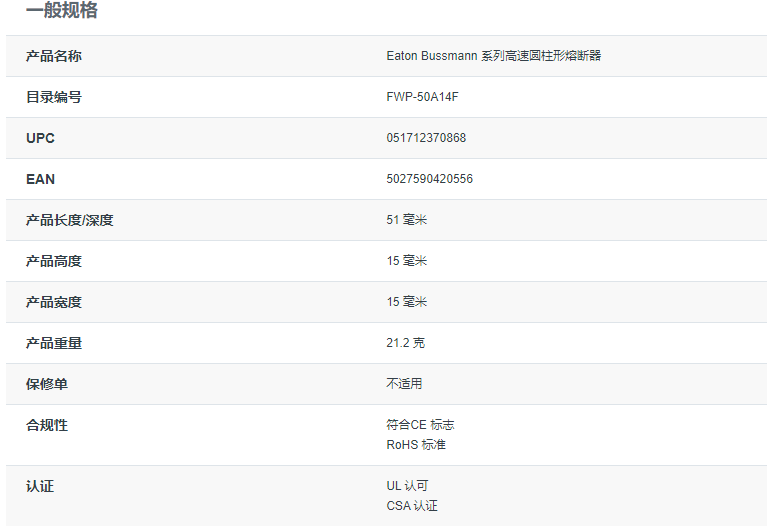Click the 产品长度/深度 label
This screenshot has height=526, width=770.
69,220
